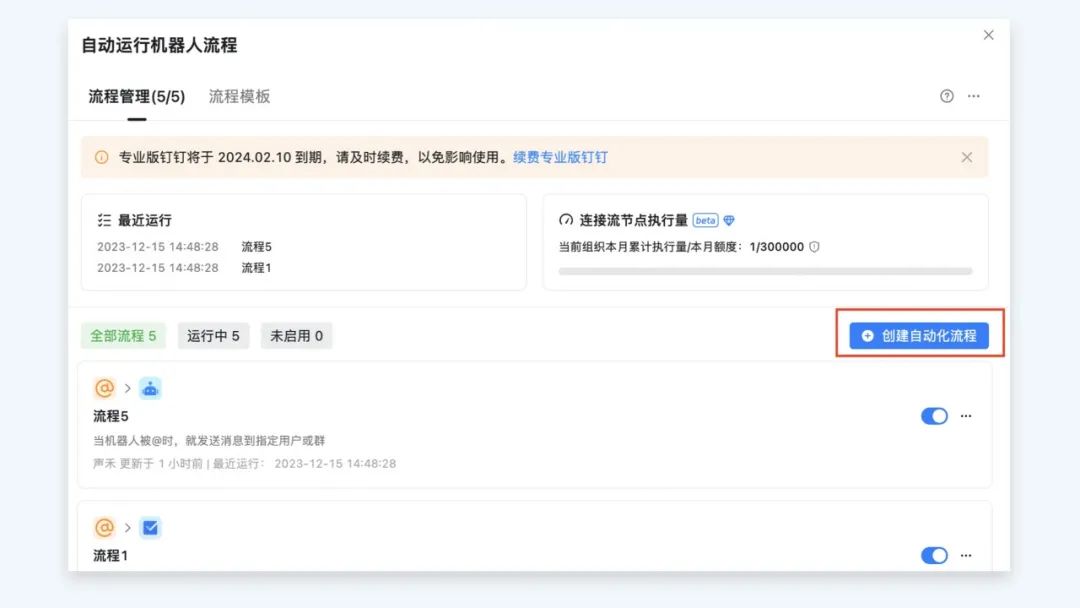Filter by 运行中 5
Screen dimensions: 1080x608
pos(214,336)
